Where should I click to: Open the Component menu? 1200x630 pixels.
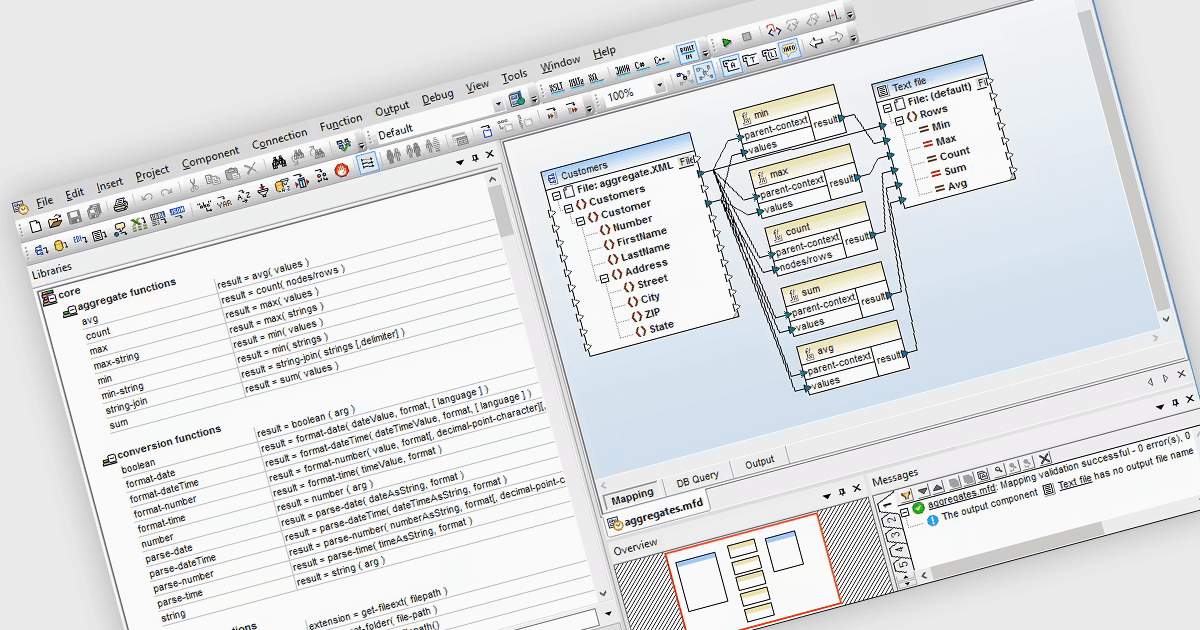point(210,158)
